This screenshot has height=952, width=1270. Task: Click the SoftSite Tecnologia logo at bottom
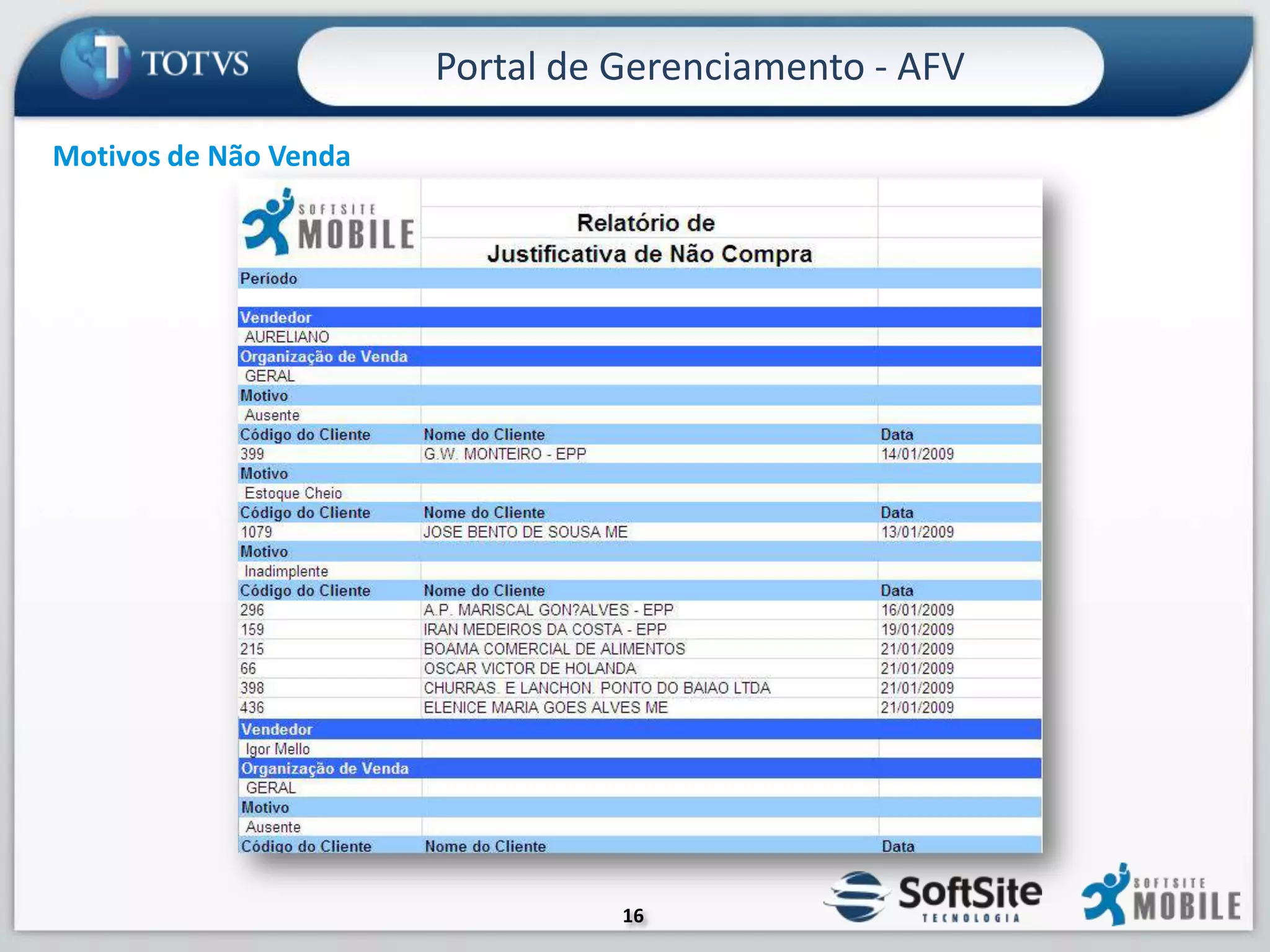tap(933, 897)
